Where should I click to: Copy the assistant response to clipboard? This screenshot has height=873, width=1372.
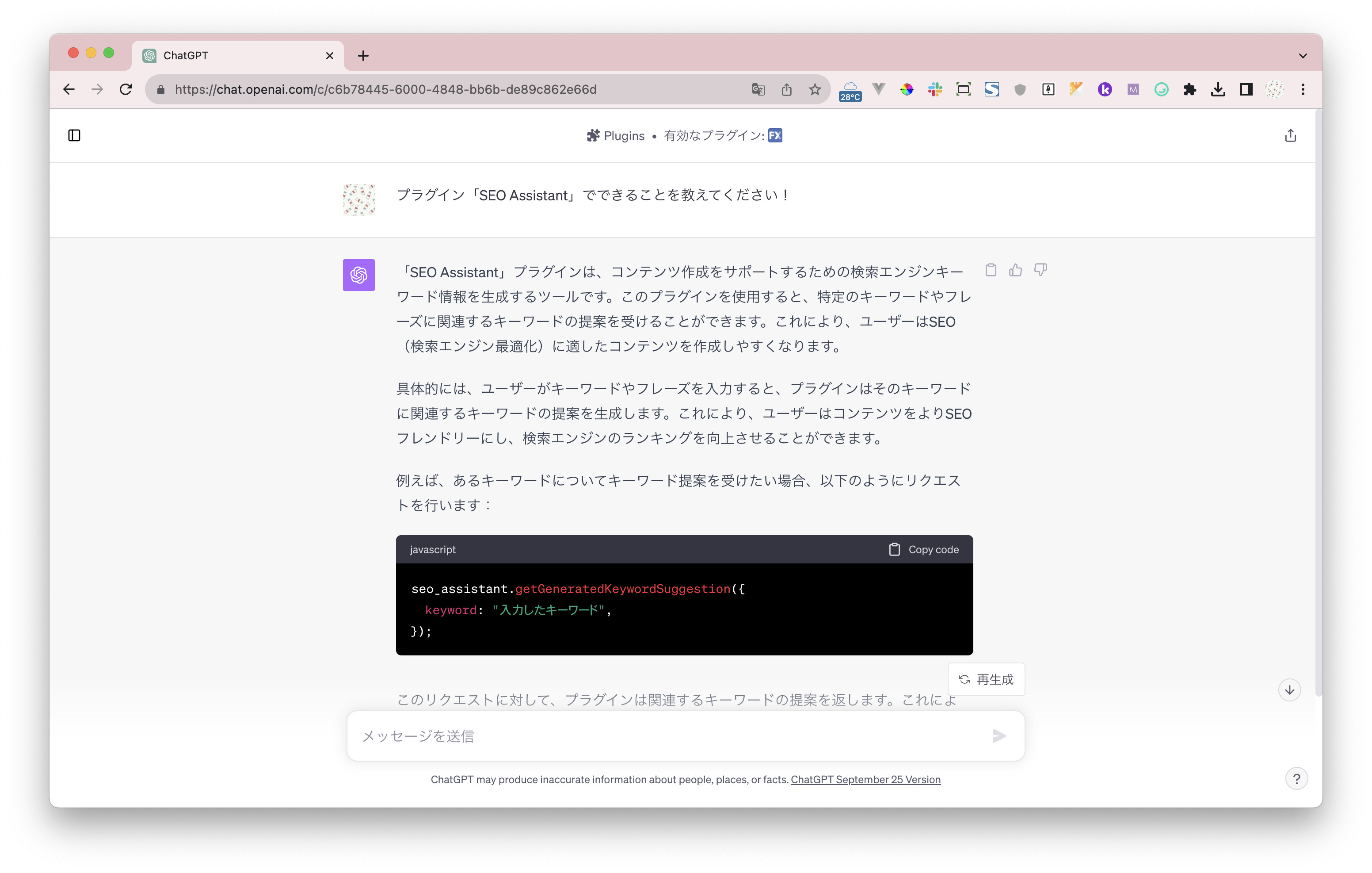click(x=990, y=270)
